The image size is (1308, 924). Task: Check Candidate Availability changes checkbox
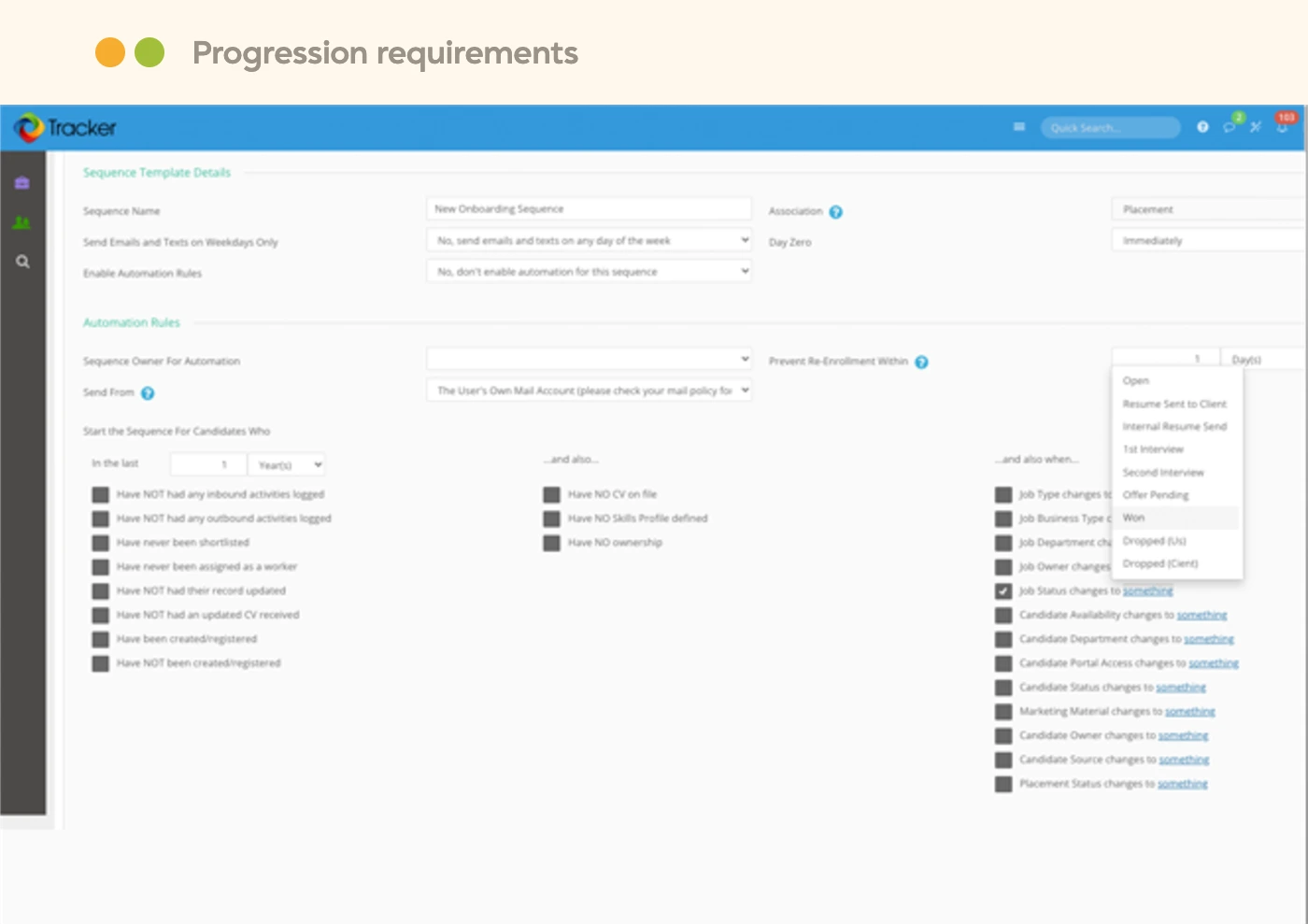(1003, 616)
